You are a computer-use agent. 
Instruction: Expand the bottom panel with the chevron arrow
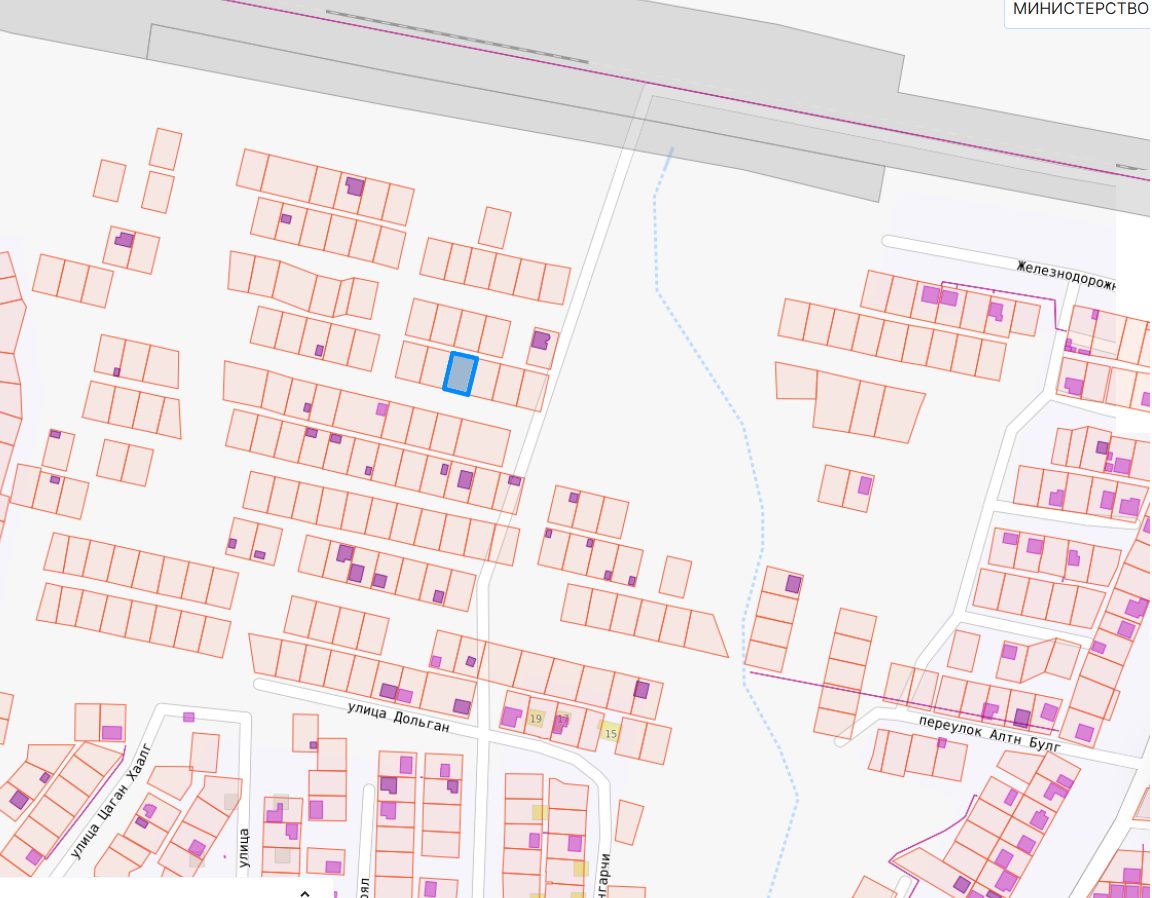(305, 893)
